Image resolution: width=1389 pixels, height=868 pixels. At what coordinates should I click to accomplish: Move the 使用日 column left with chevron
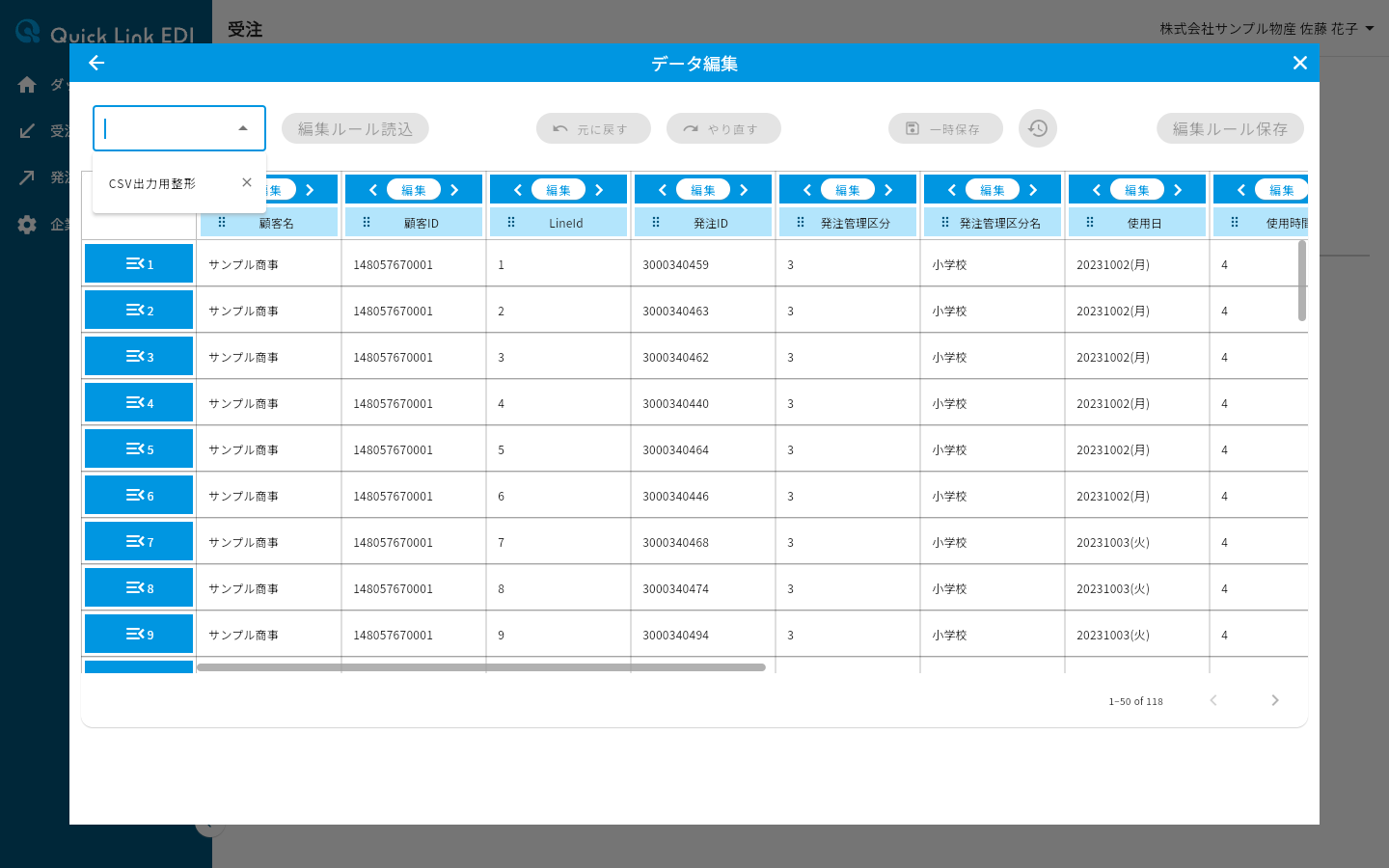(1097, 190)
